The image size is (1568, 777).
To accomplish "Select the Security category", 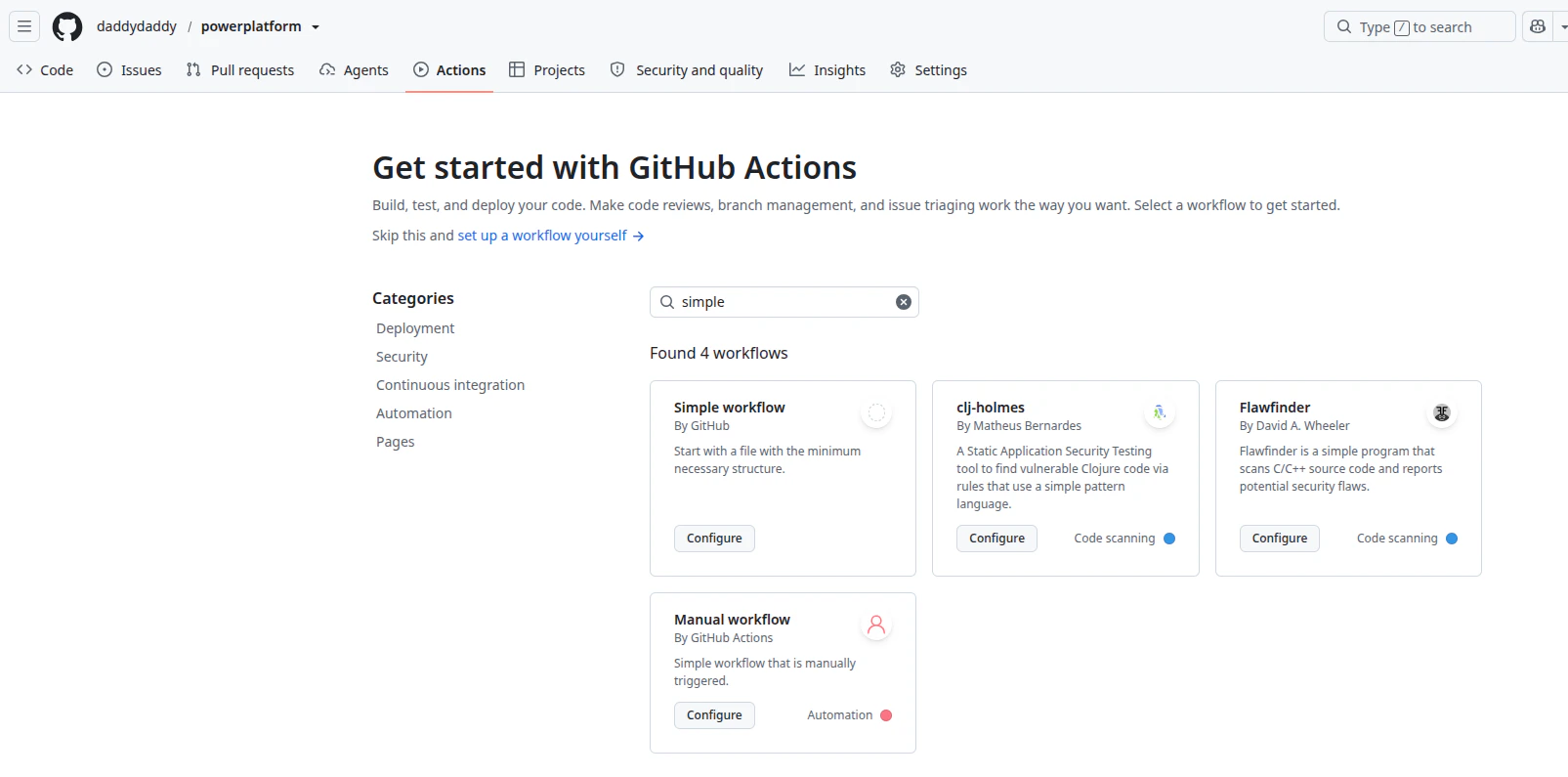I will tap(402, 357).
